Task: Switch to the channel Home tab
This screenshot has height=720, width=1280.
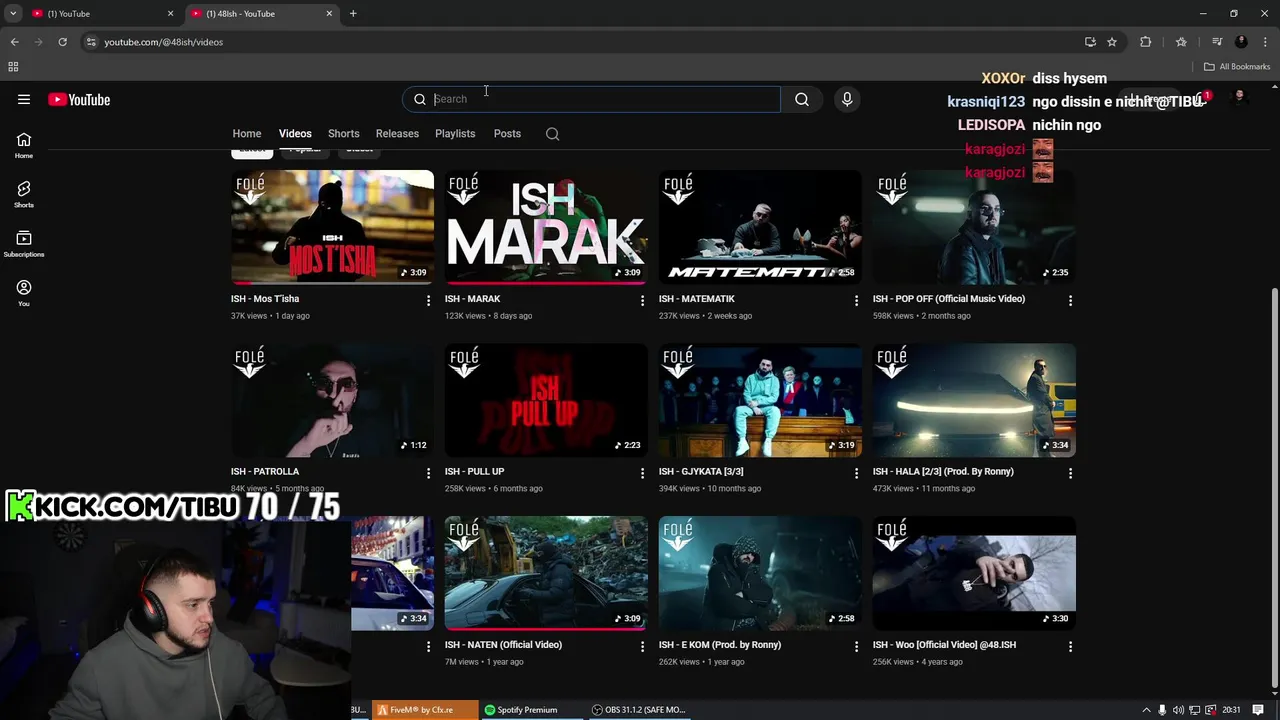Action: 247,134
